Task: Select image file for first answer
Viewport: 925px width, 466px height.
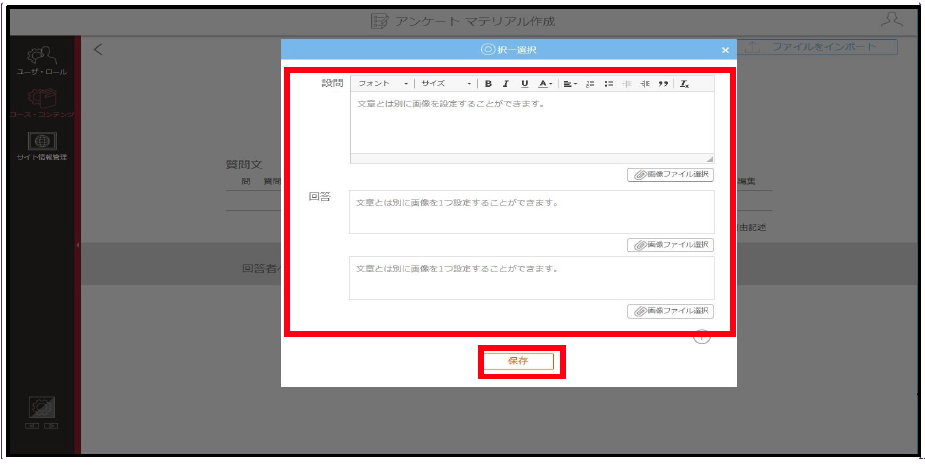Action: pyautogui.click(x=670, y=245)
